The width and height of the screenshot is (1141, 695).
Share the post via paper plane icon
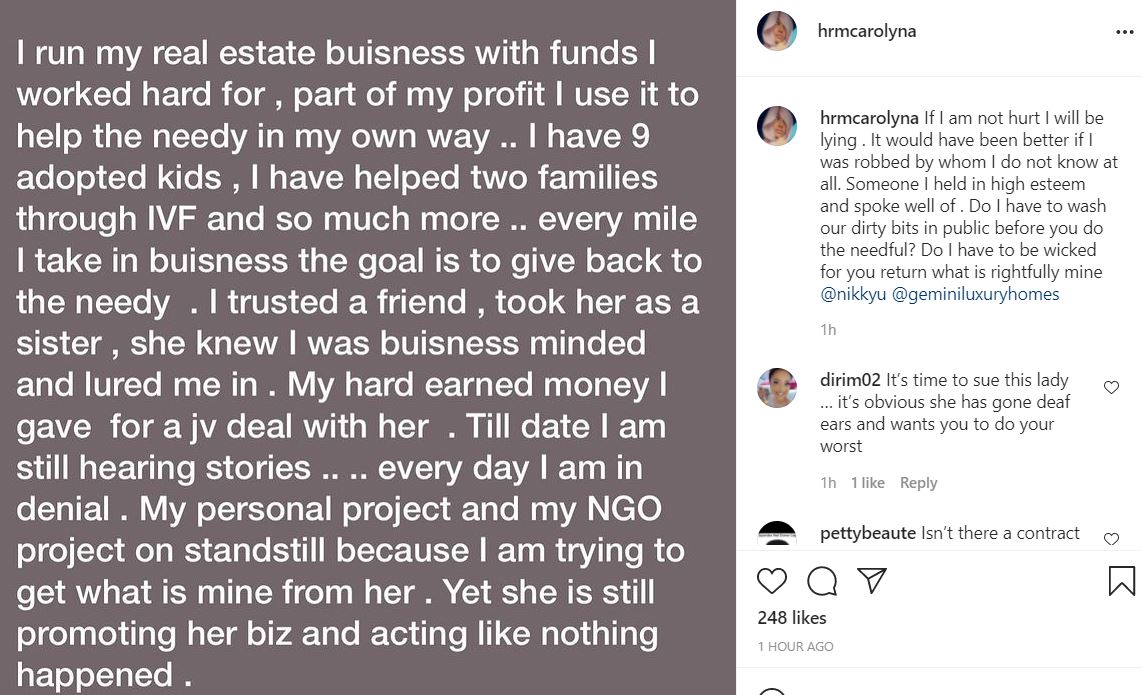pyautogui.click(x=872, y=581)
